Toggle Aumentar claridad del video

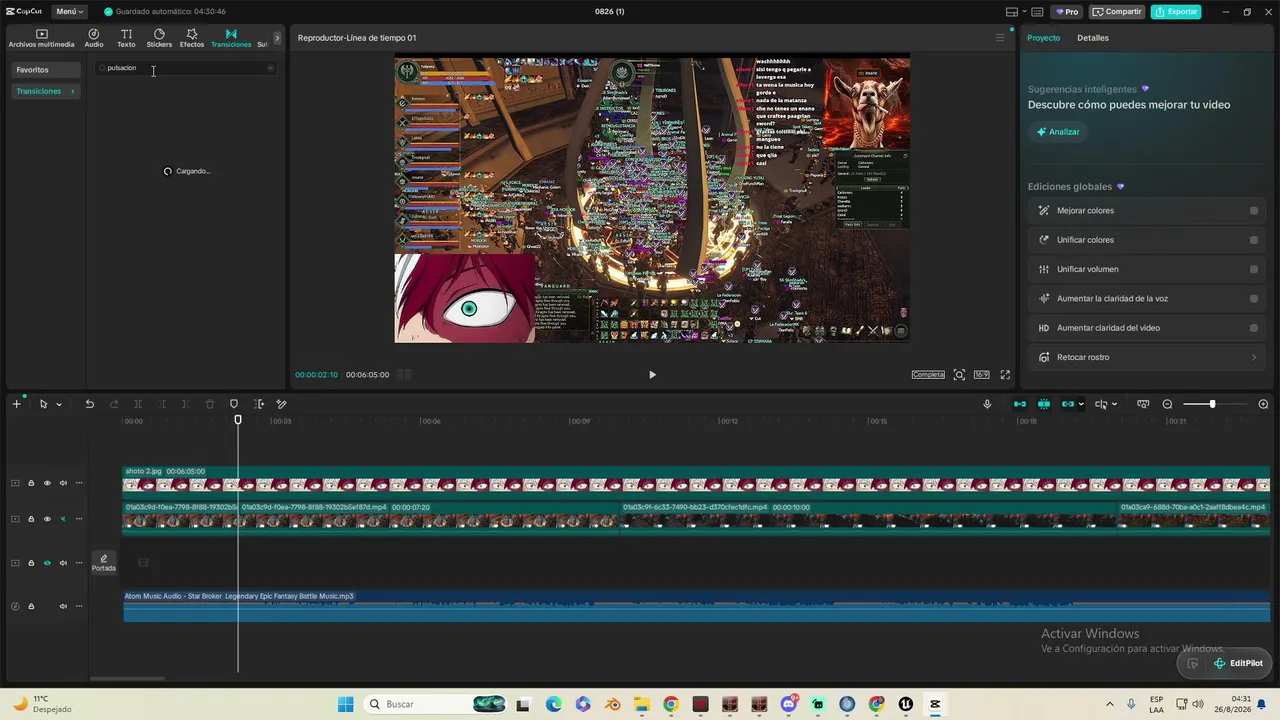[x=1254, y=328]
